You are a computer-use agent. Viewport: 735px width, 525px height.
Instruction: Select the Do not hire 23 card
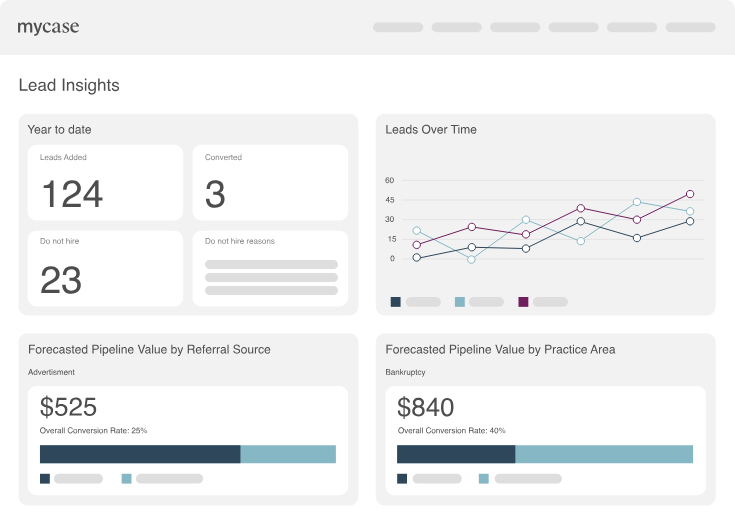pos(105,269)
